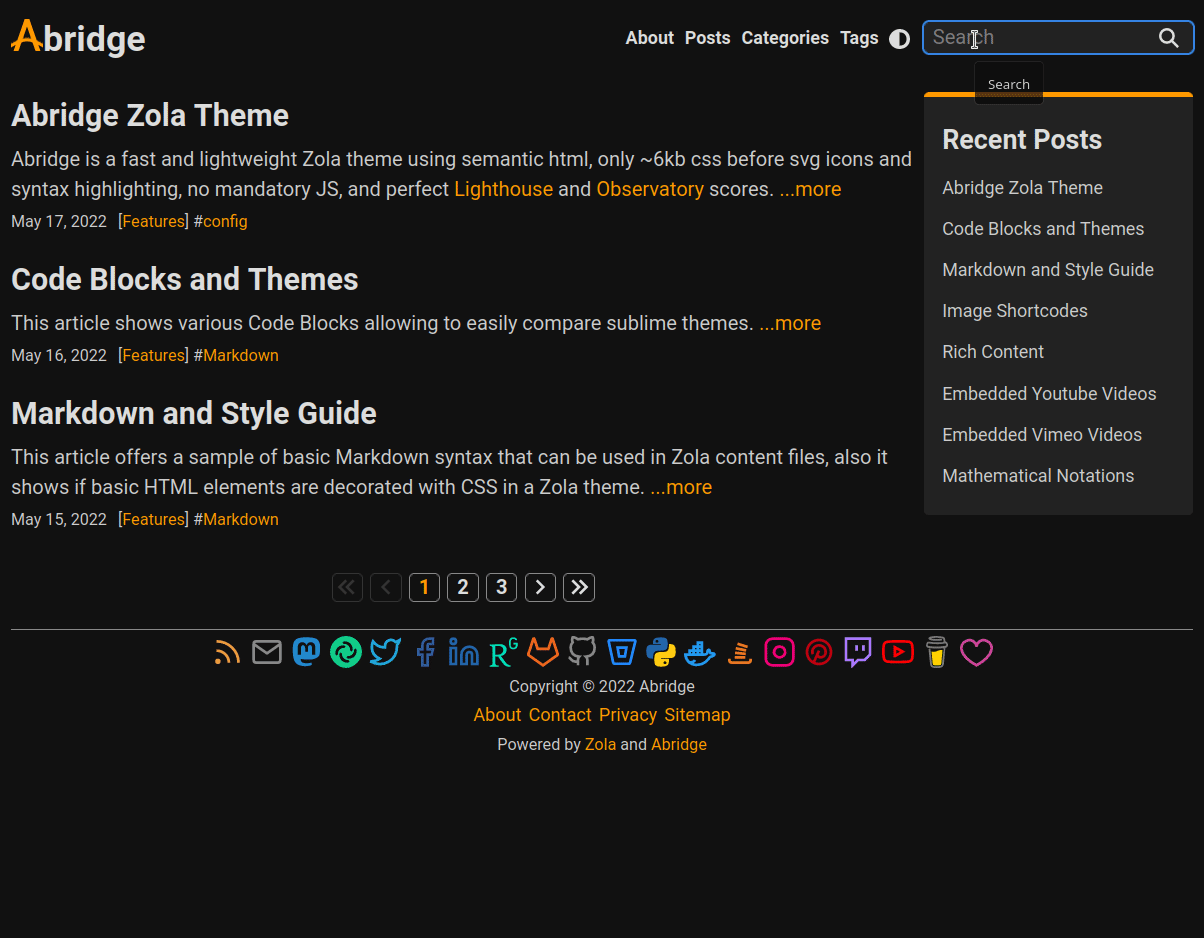Click the pink heart sponsor icon

(x=976, y=653)
